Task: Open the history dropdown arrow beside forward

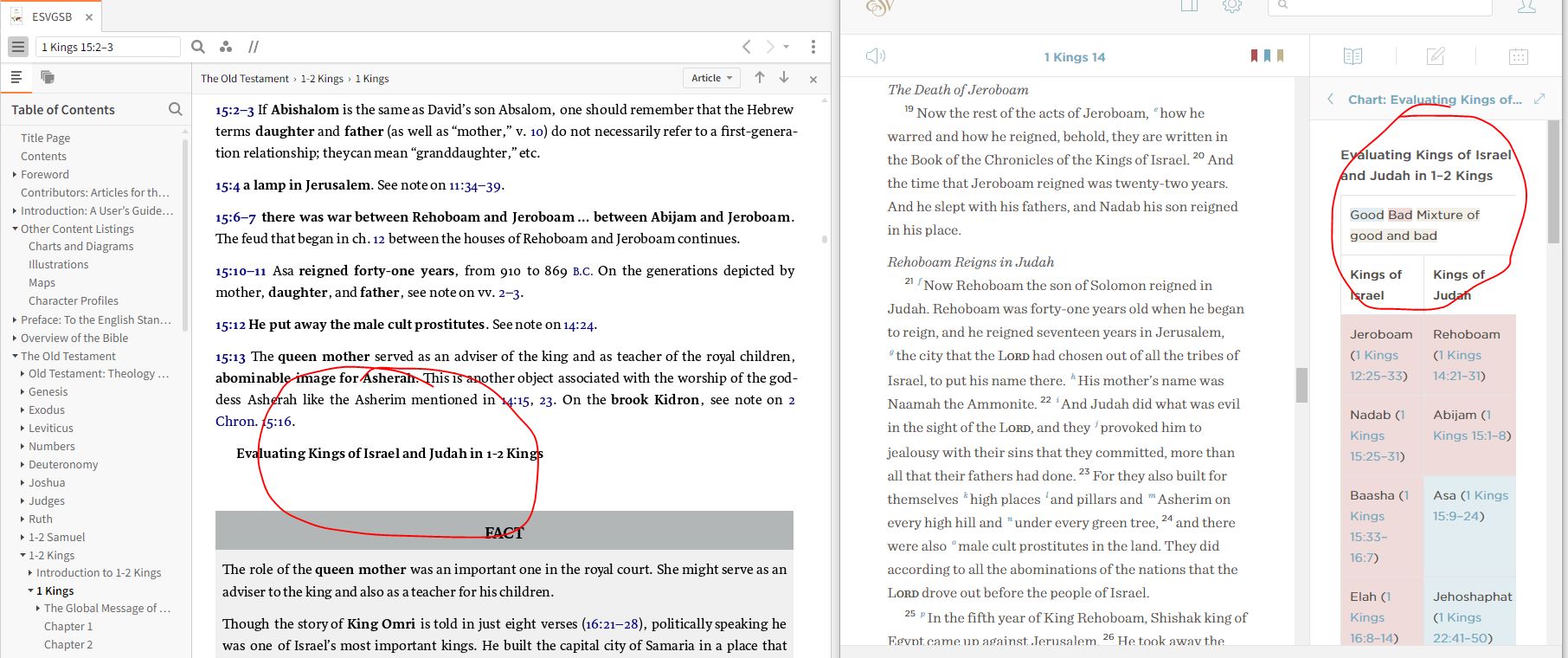Action: point(787,47)
